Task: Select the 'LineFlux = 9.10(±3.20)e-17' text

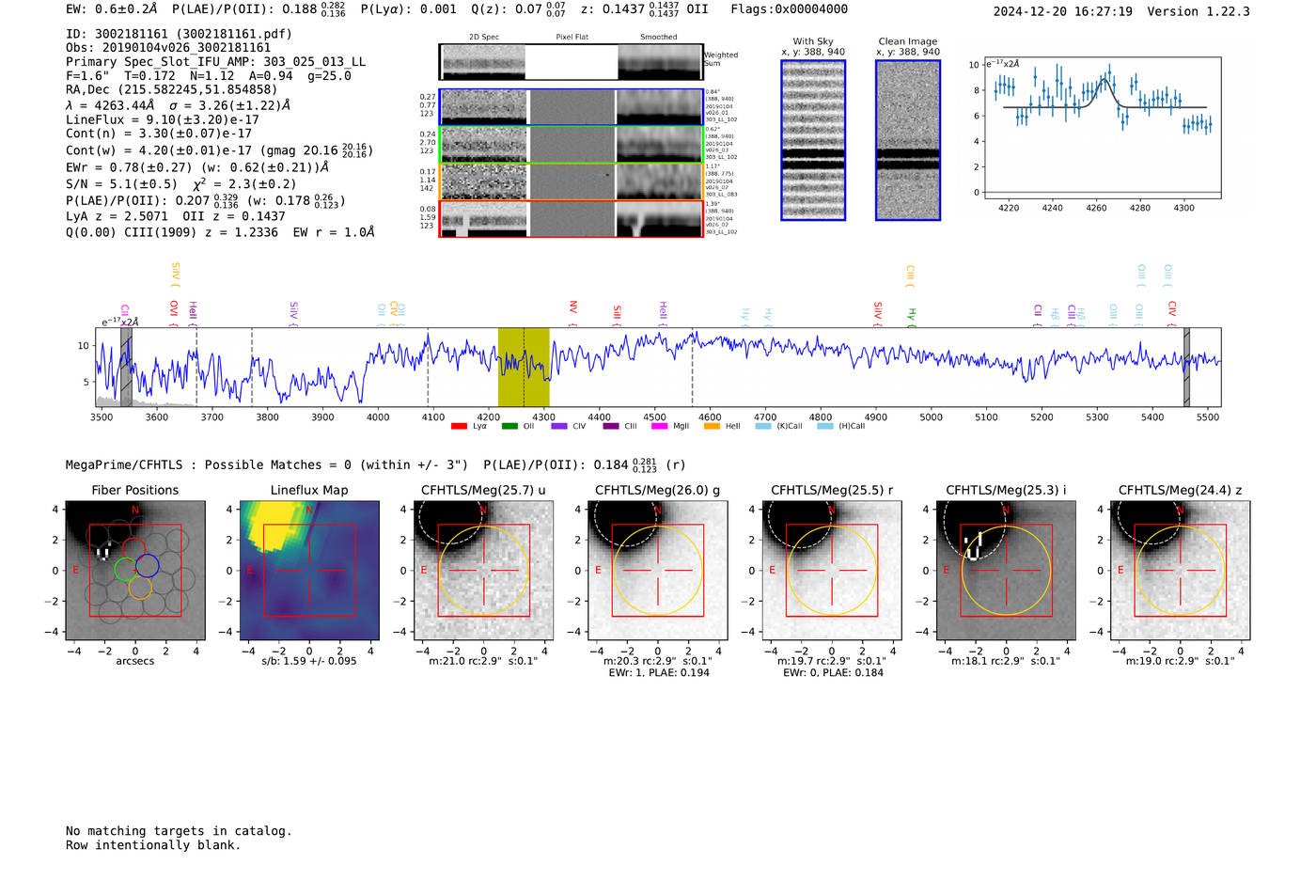Action: coord(163,119)
